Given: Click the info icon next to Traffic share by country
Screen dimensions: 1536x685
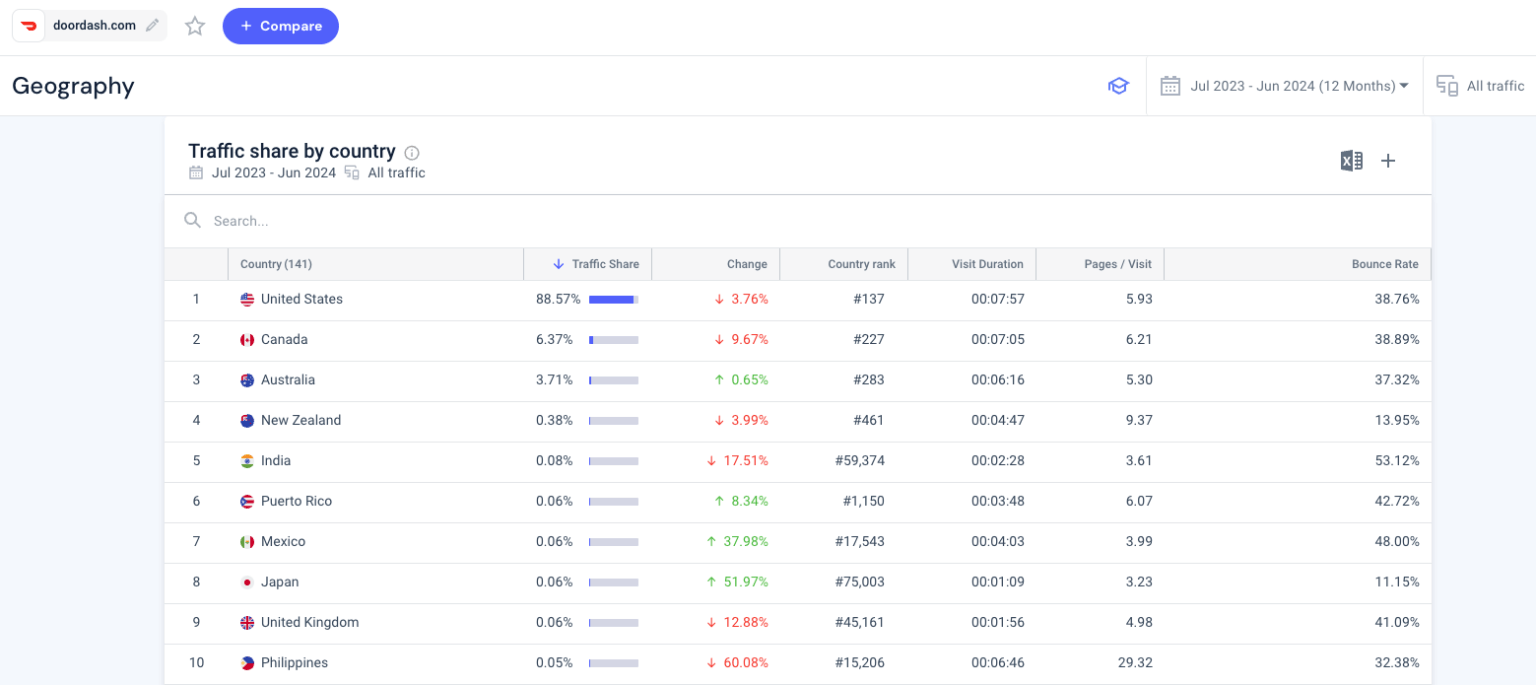Looking at the screenshot, I should tap(412, 152).
